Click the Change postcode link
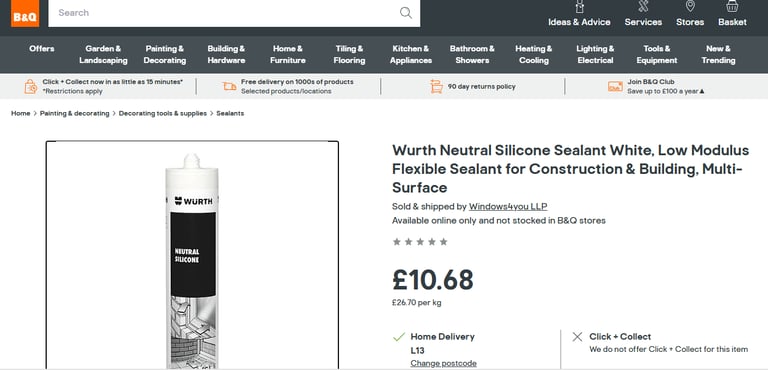Image resolution: width=768 pixels, height=370 pixels. pos(443,363)
